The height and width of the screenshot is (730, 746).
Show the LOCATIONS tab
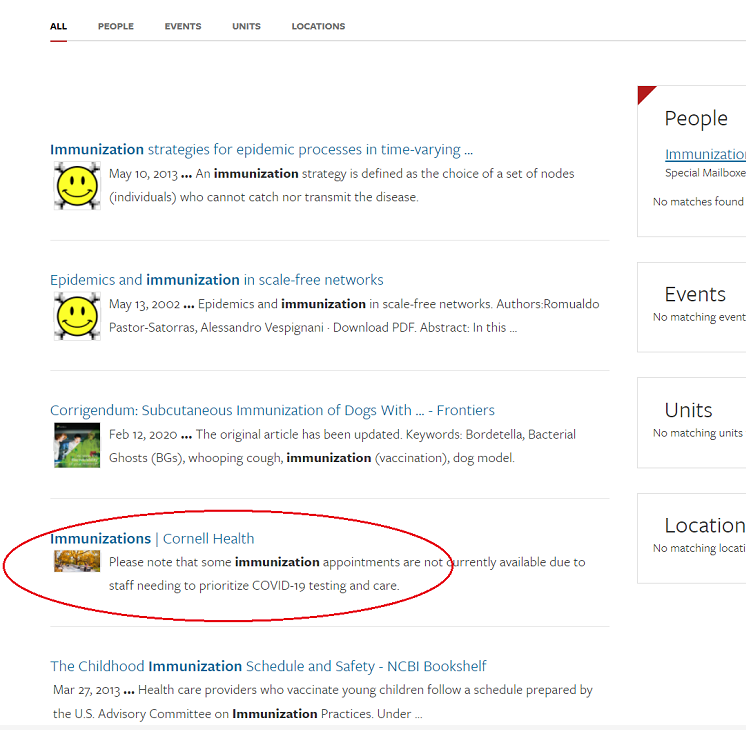coord(318,26)
